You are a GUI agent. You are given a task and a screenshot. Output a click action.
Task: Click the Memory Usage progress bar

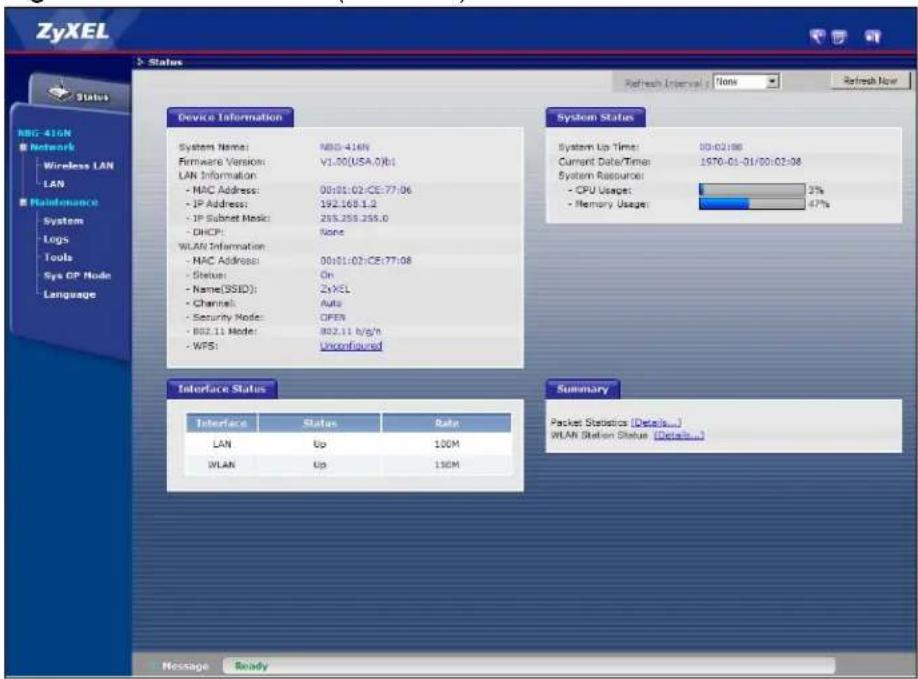click(x=752, y=204)
